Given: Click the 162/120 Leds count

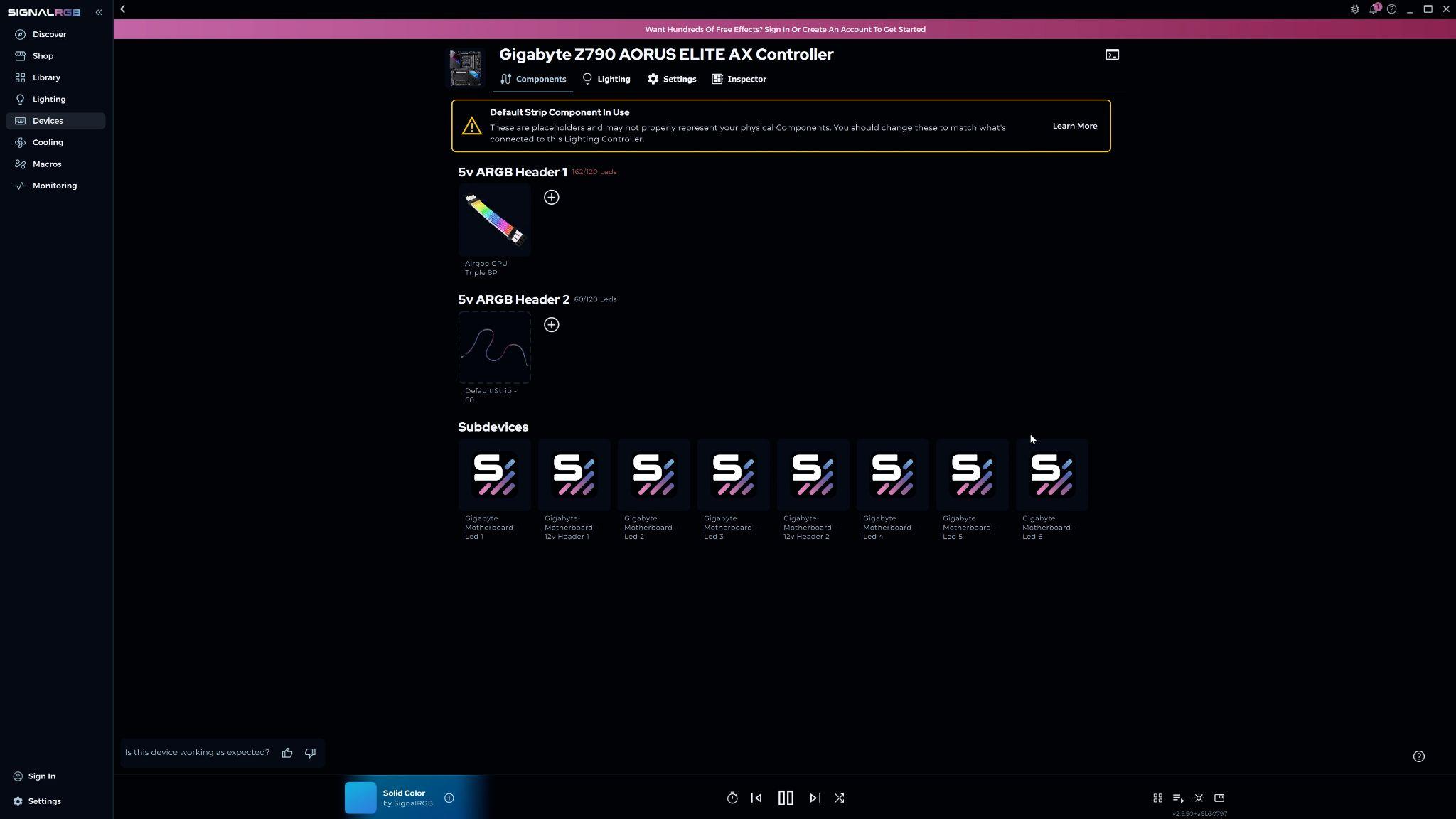Looking at the screenshot, I should pos(594,172).
